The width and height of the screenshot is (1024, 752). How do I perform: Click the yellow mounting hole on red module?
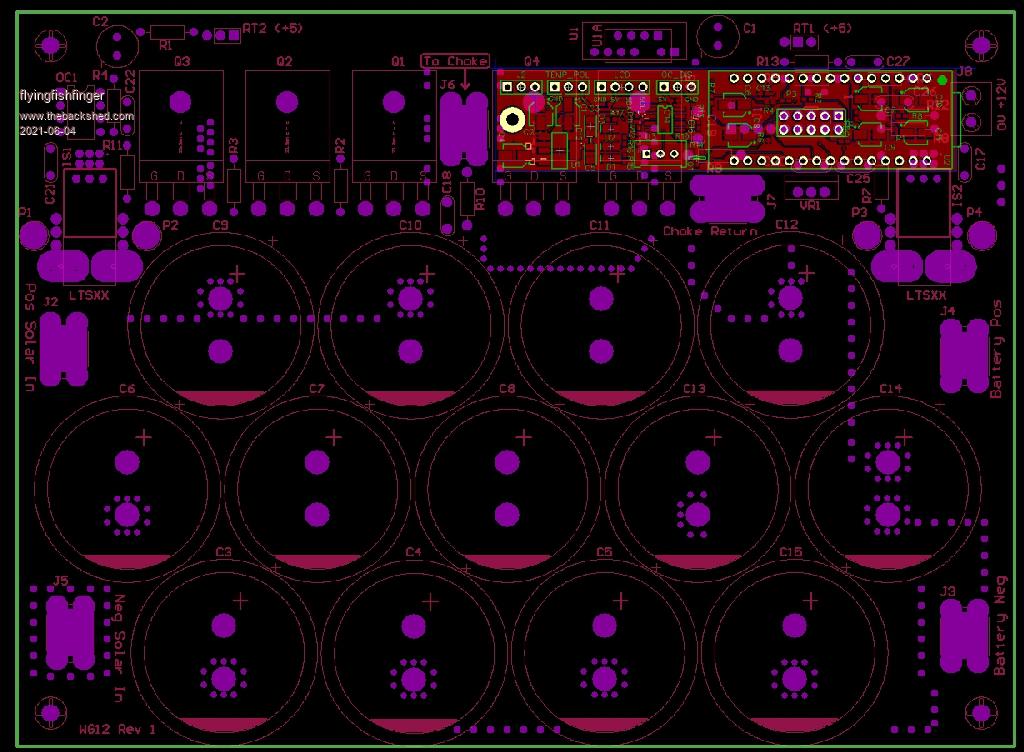tap(513, 120)
